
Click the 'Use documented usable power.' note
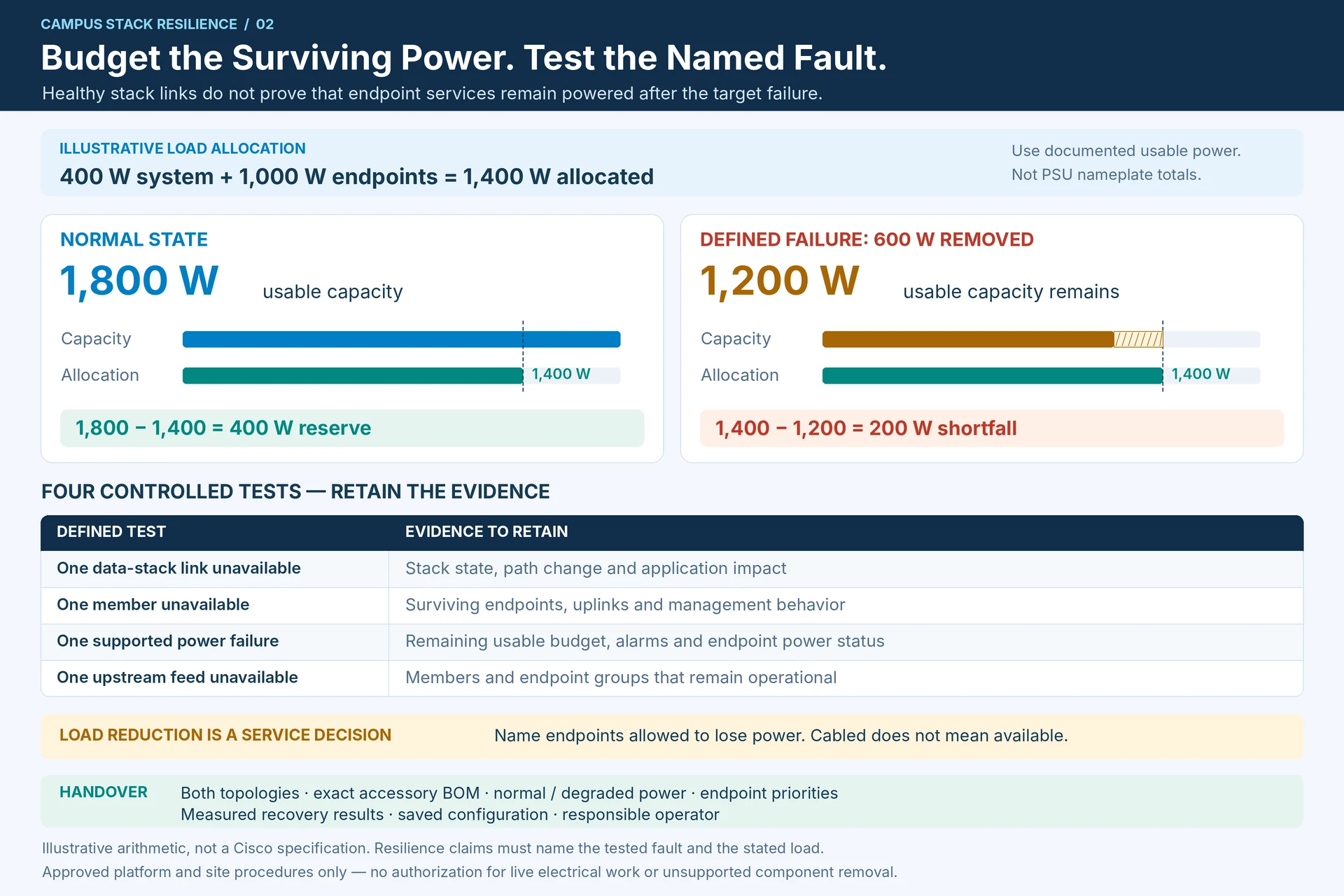point(1126,150)
